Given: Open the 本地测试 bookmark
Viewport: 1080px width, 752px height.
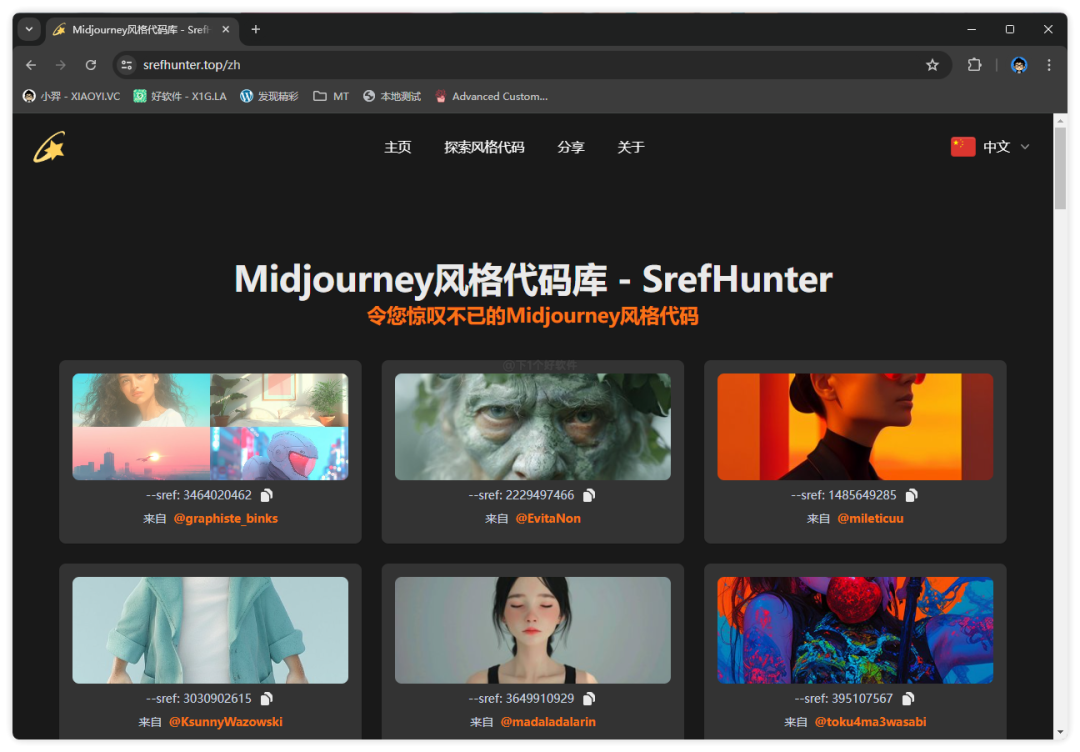Looking at the screenshot, I should click(392, 96).
